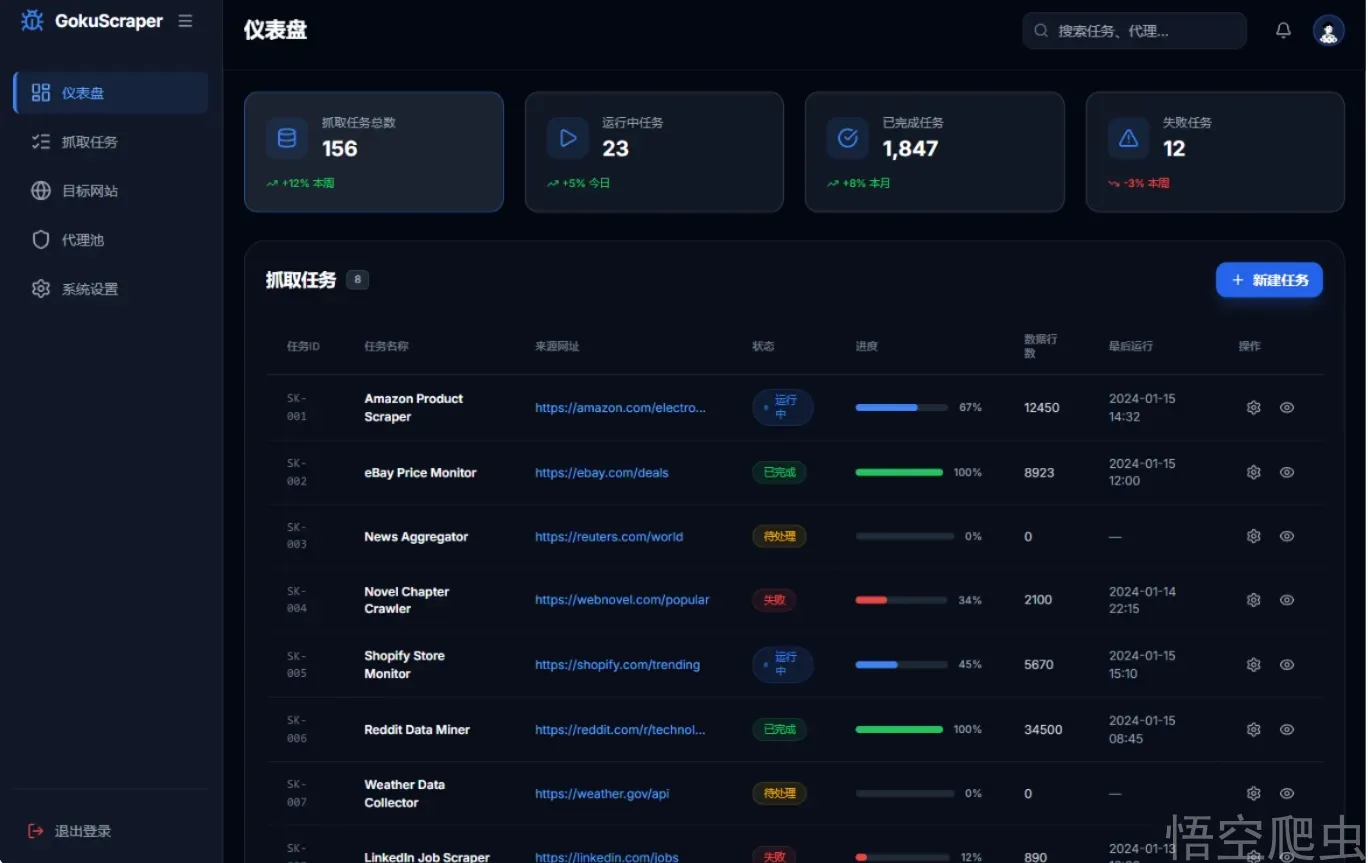
Task: Click the database icon in 抓取任务总数 card
Action: (287, 138)
